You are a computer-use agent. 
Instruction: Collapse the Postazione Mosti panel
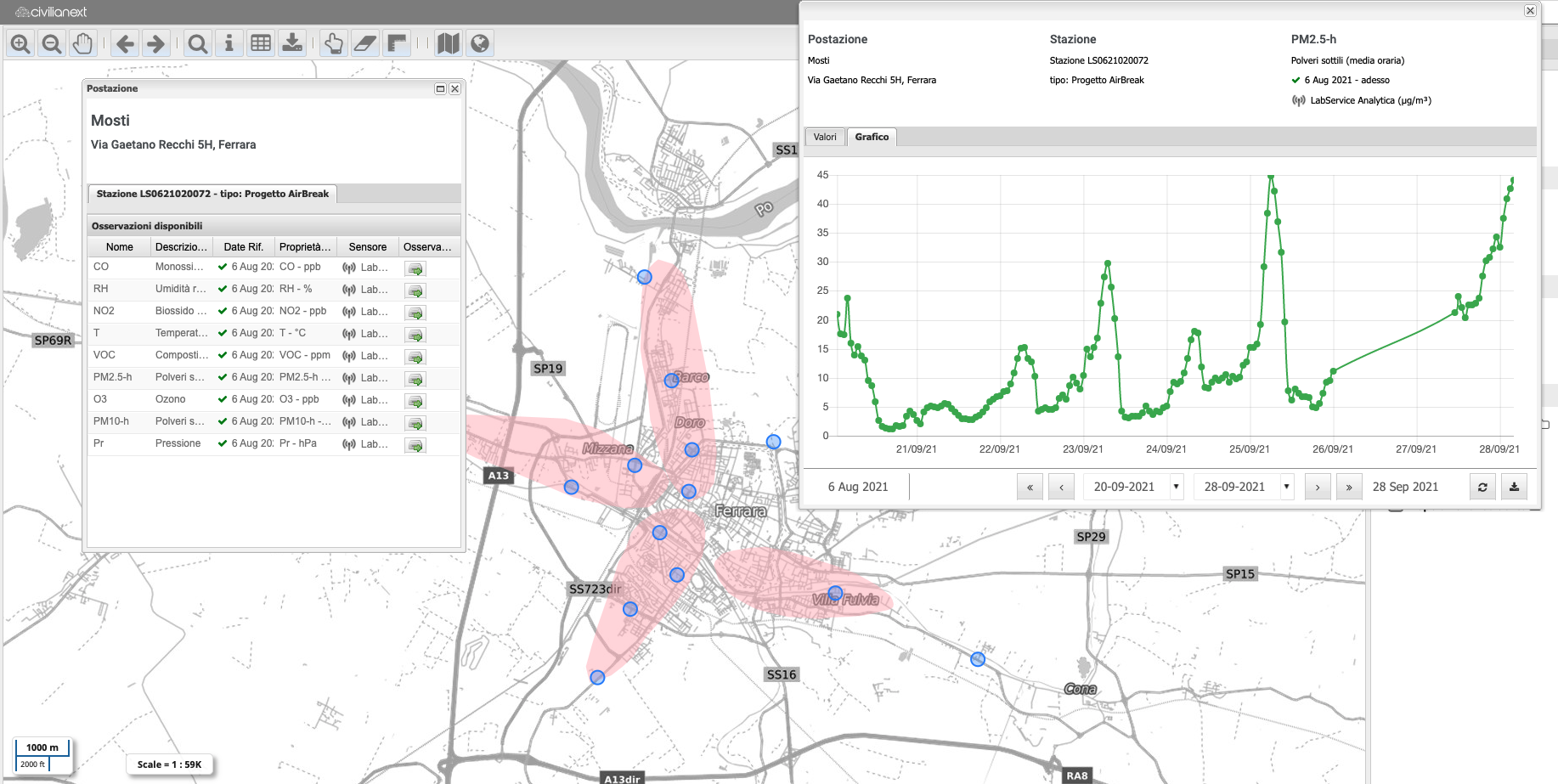click(439, 88)
